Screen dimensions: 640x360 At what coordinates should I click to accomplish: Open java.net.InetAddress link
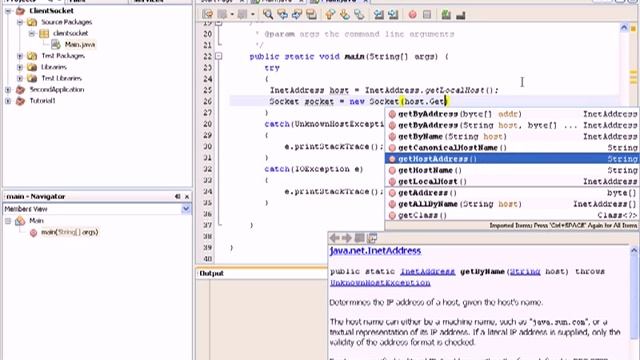(375, 251)
